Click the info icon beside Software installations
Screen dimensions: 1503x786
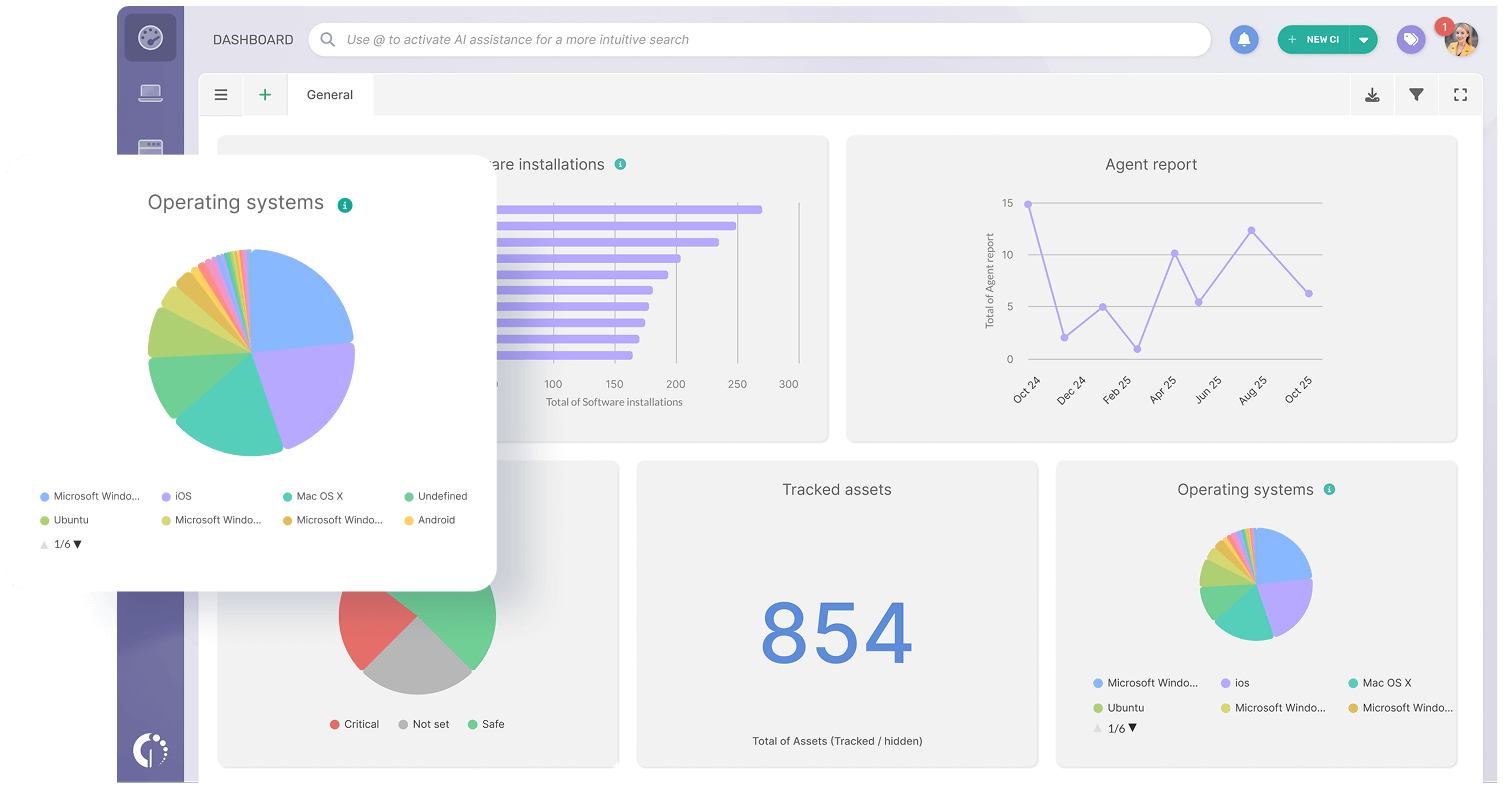coord(620,164)
